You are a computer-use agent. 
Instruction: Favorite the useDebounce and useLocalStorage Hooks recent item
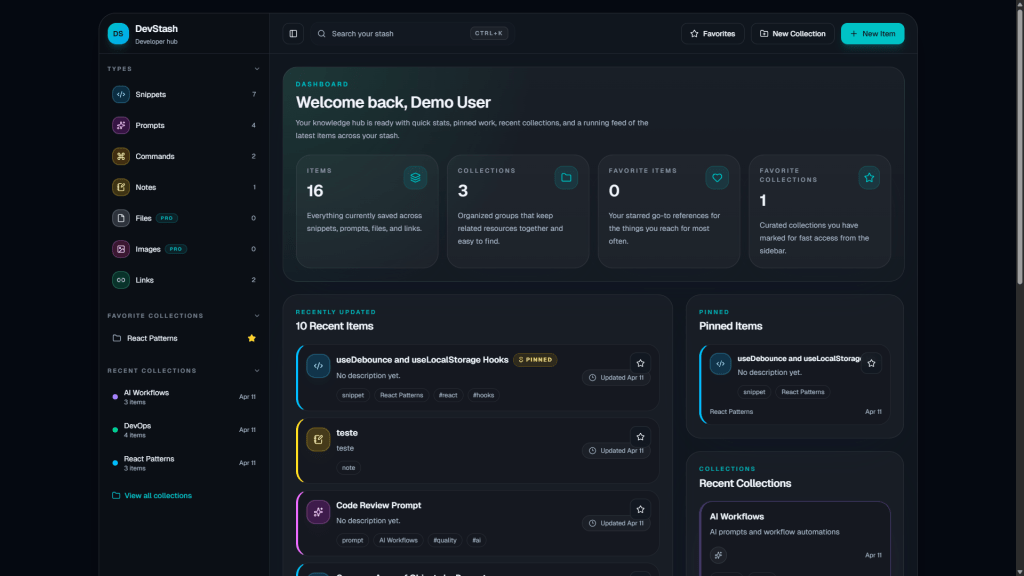(x=640, y=364)
